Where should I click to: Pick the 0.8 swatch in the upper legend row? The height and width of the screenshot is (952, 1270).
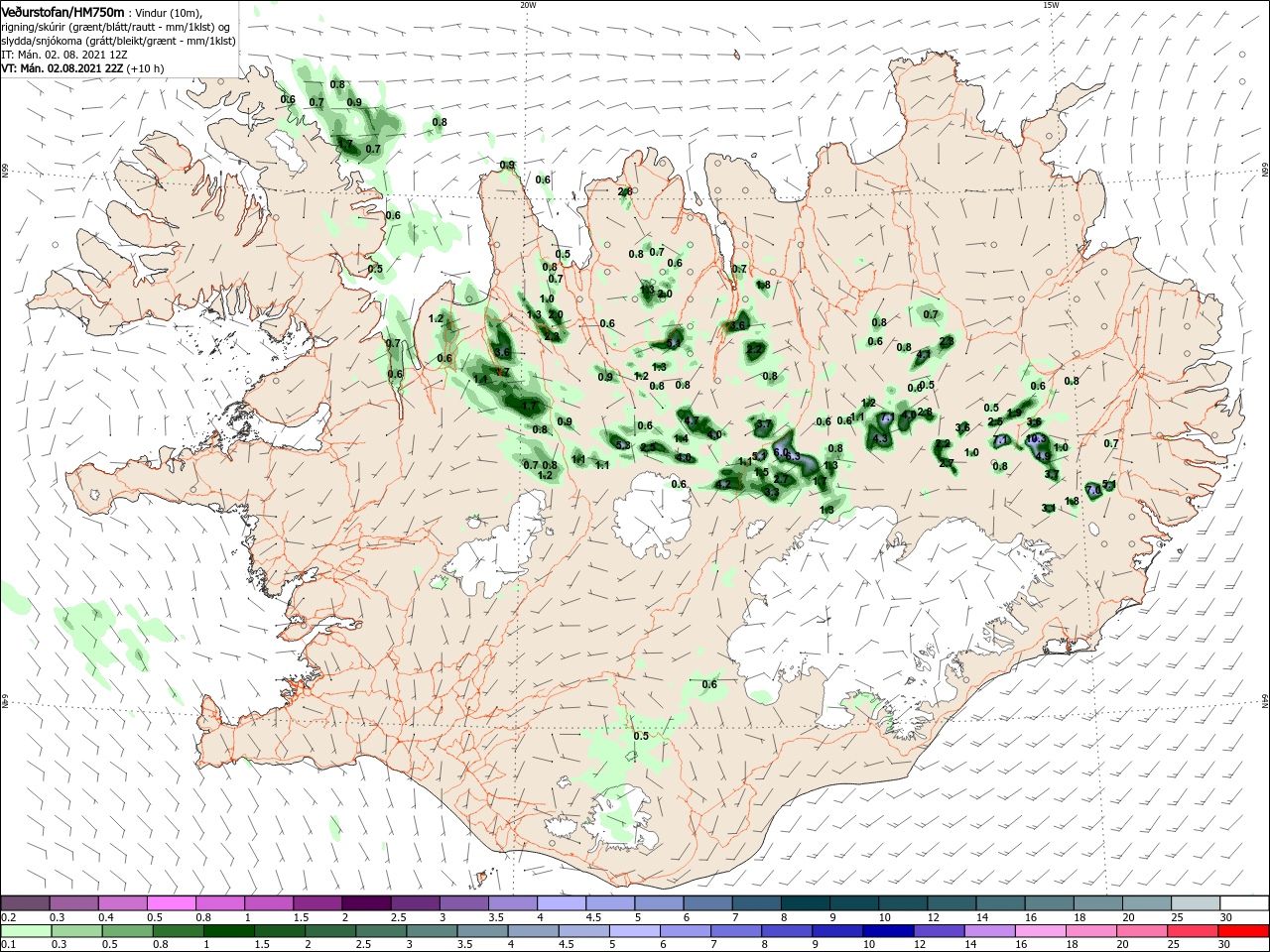(219, 902)
